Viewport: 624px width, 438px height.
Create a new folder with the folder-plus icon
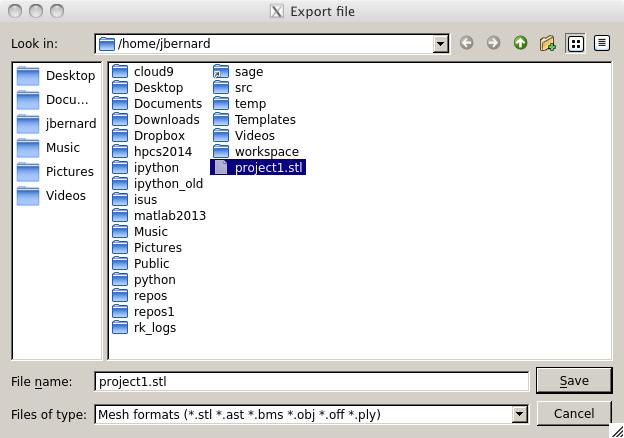pyautogui.click(x=548, y=43)
